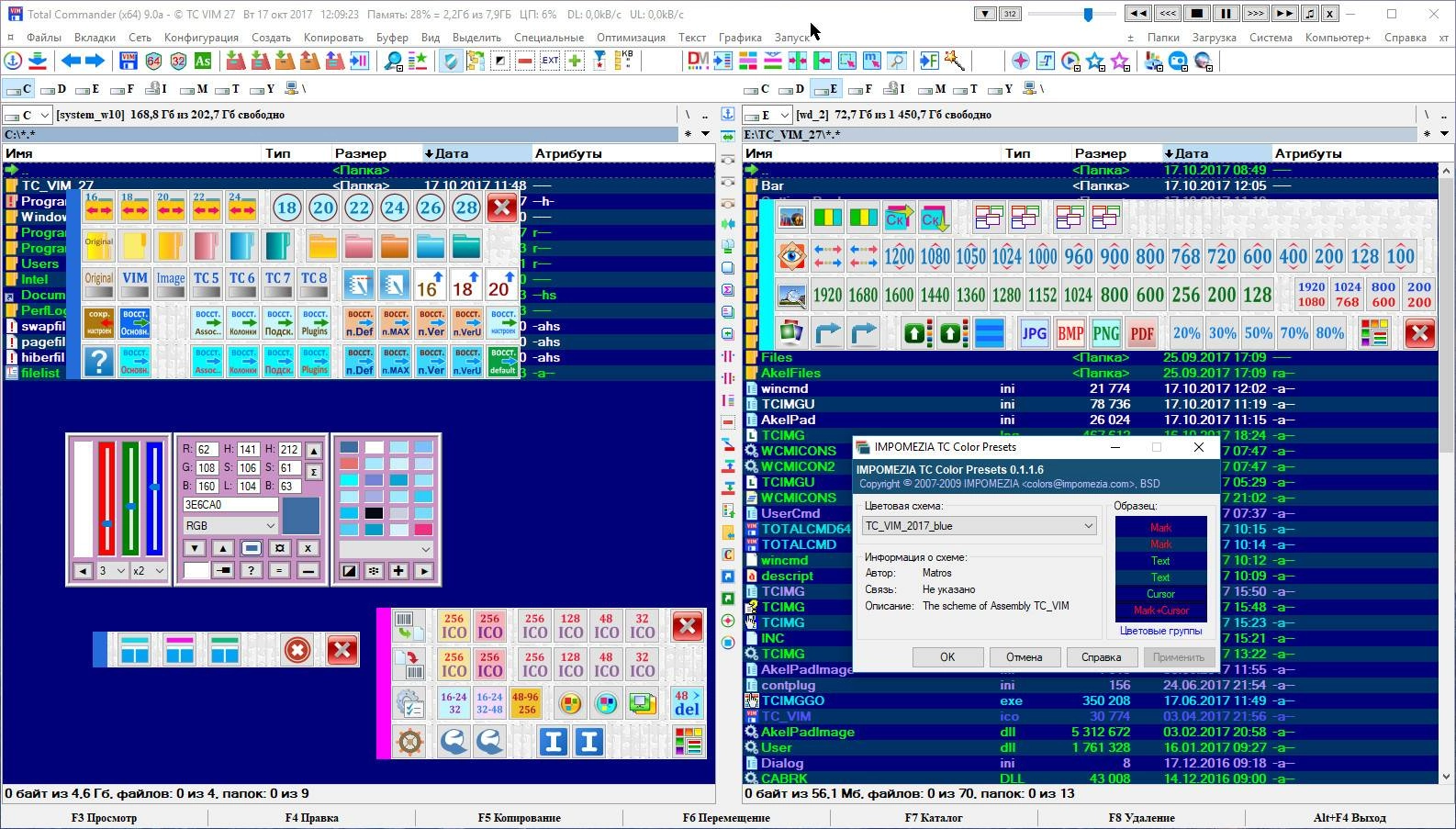Click the circled 28 icon-size button
This screenshot has width=1456, height=829.
click(x=466, y=207)
